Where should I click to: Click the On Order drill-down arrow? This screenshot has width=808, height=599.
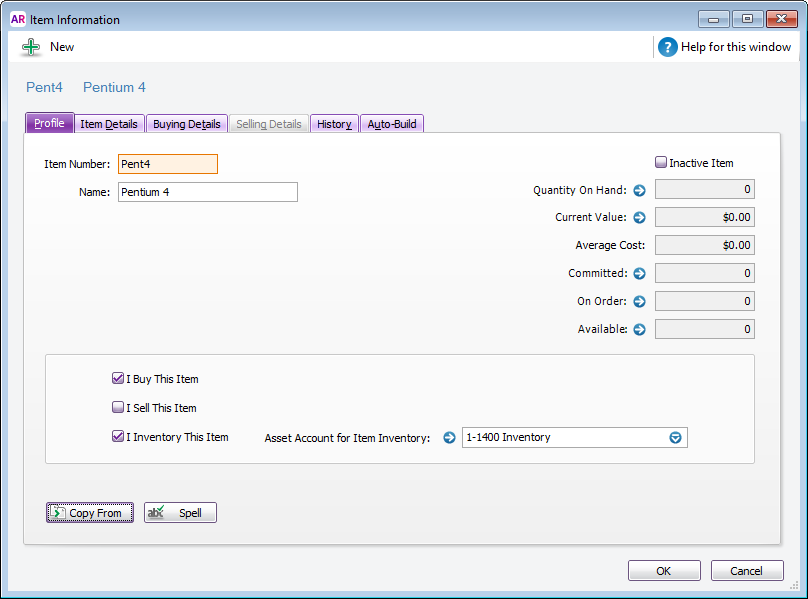pos(638,301)
